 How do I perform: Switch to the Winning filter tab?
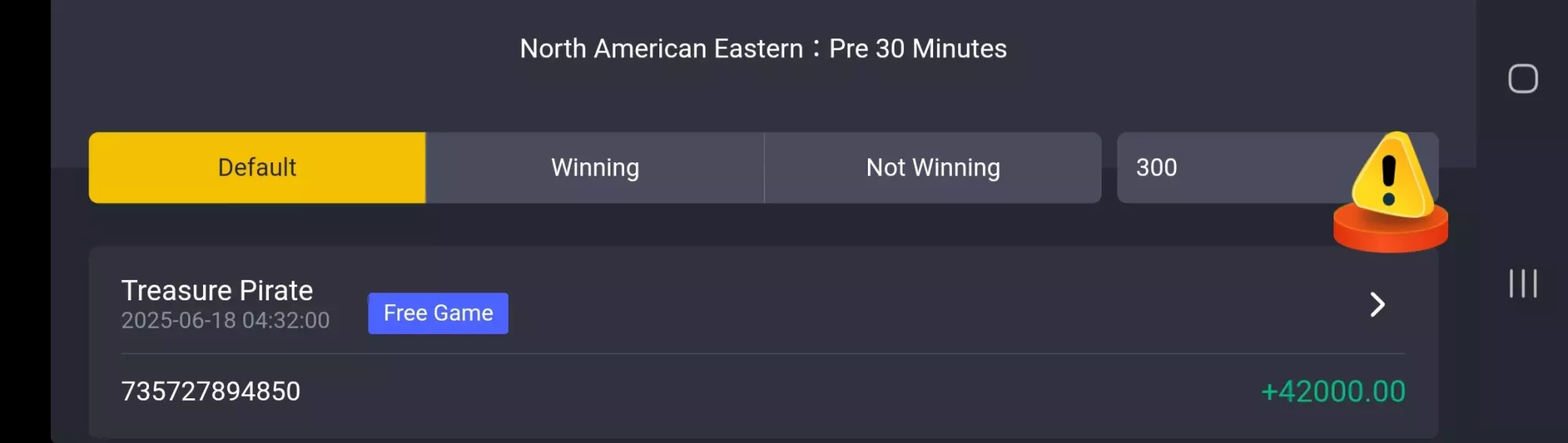pyautogui.click(x=595, y=168)
